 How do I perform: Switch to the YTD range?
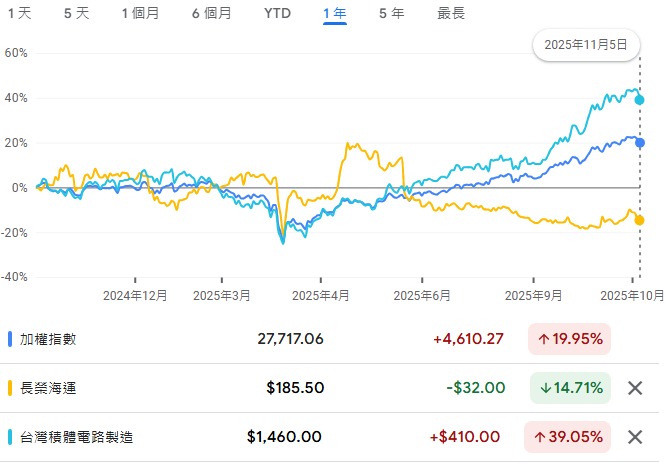click(277, 13)
